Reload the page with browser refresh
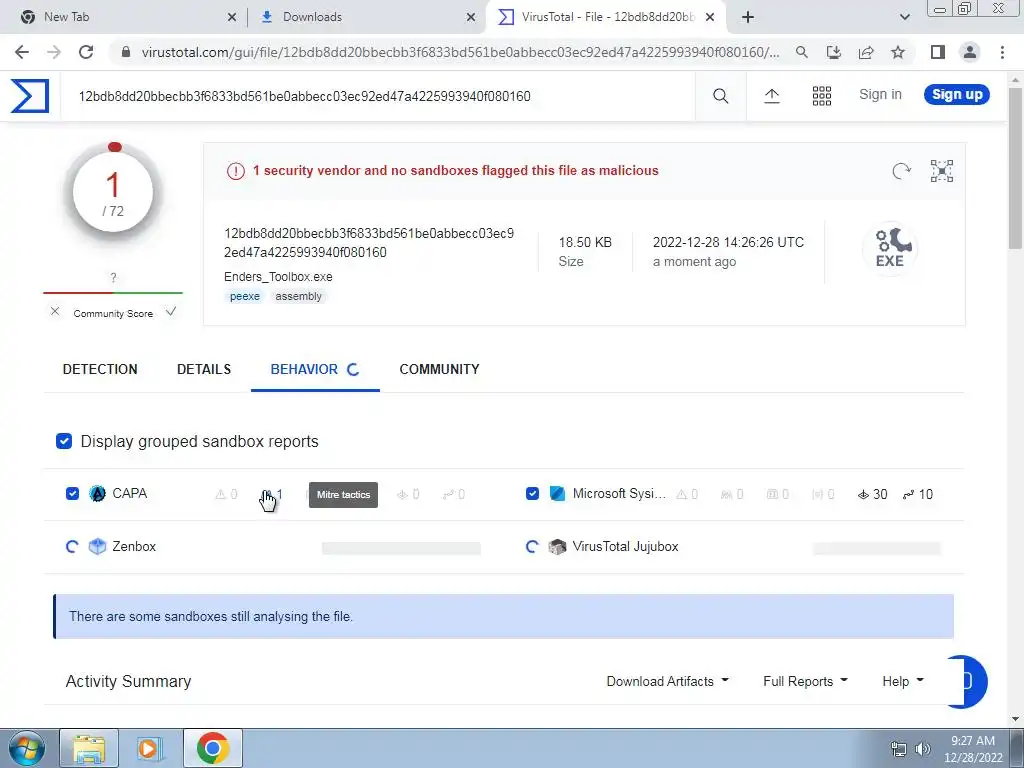1024x768 pixels. 86,52
